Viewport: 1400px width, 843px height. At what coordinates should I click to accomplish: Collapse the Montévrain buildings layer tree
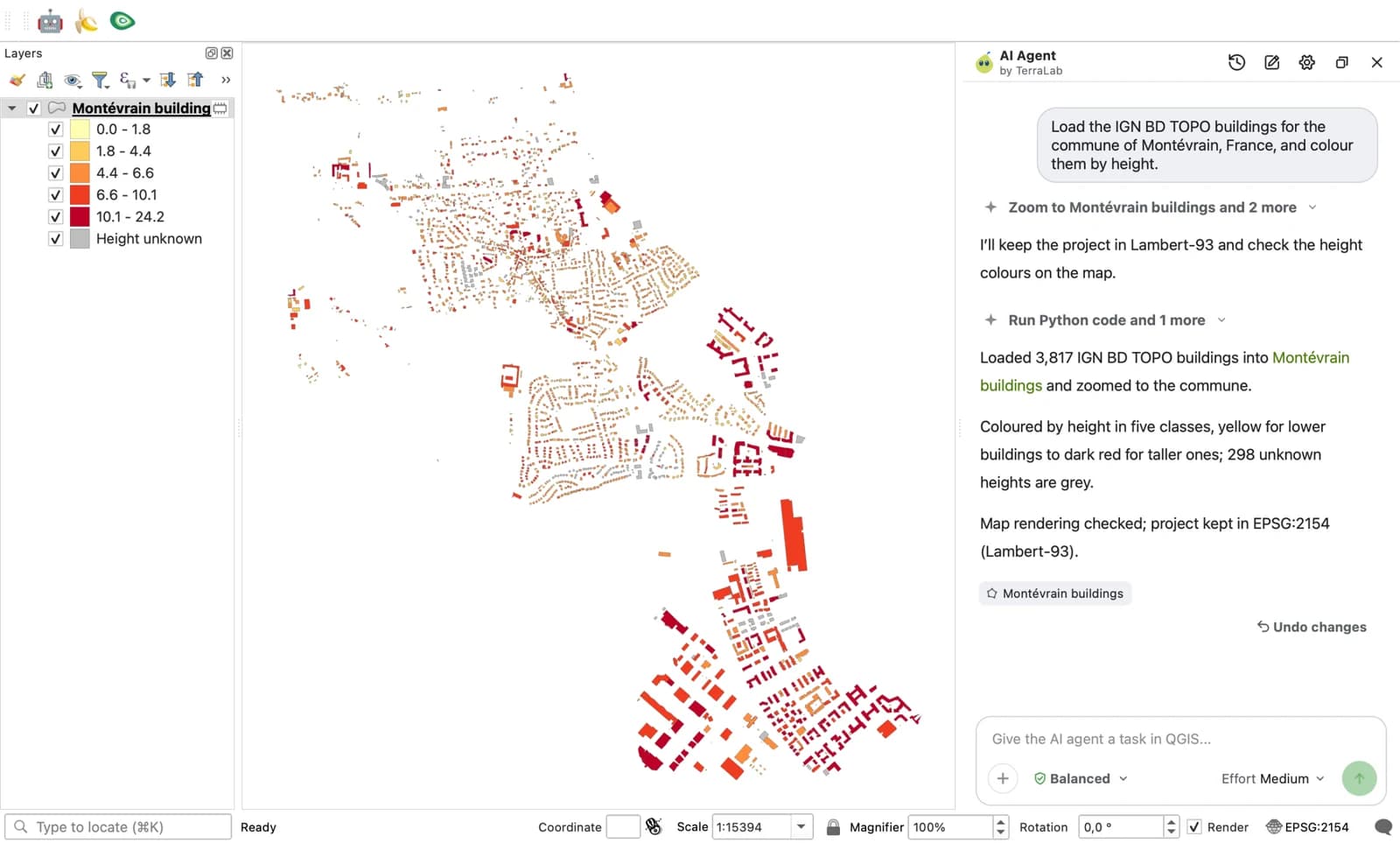click(12, 109)
